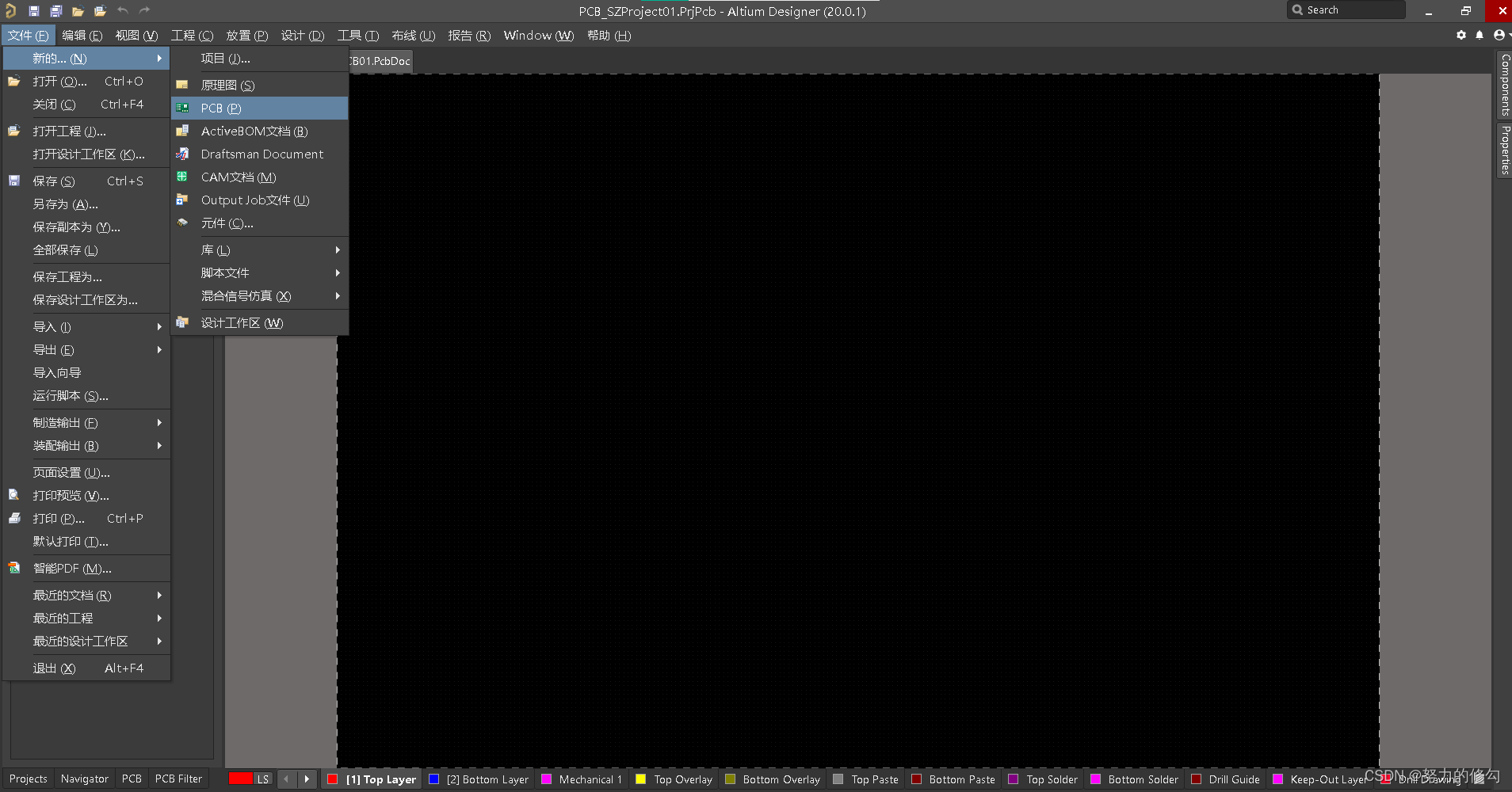Click 全部保存 (L) menu item

86,249
